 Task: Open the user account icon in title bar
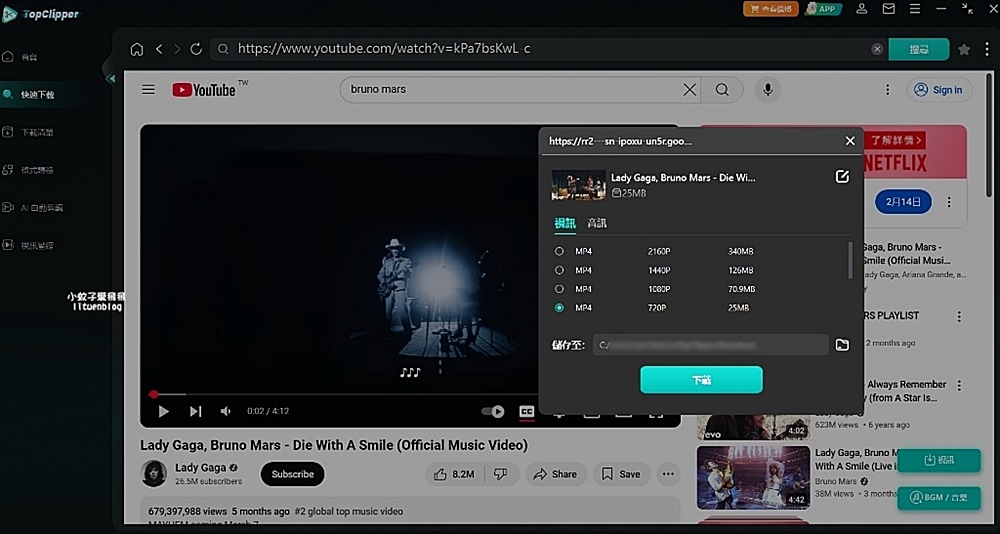(862, 9)
